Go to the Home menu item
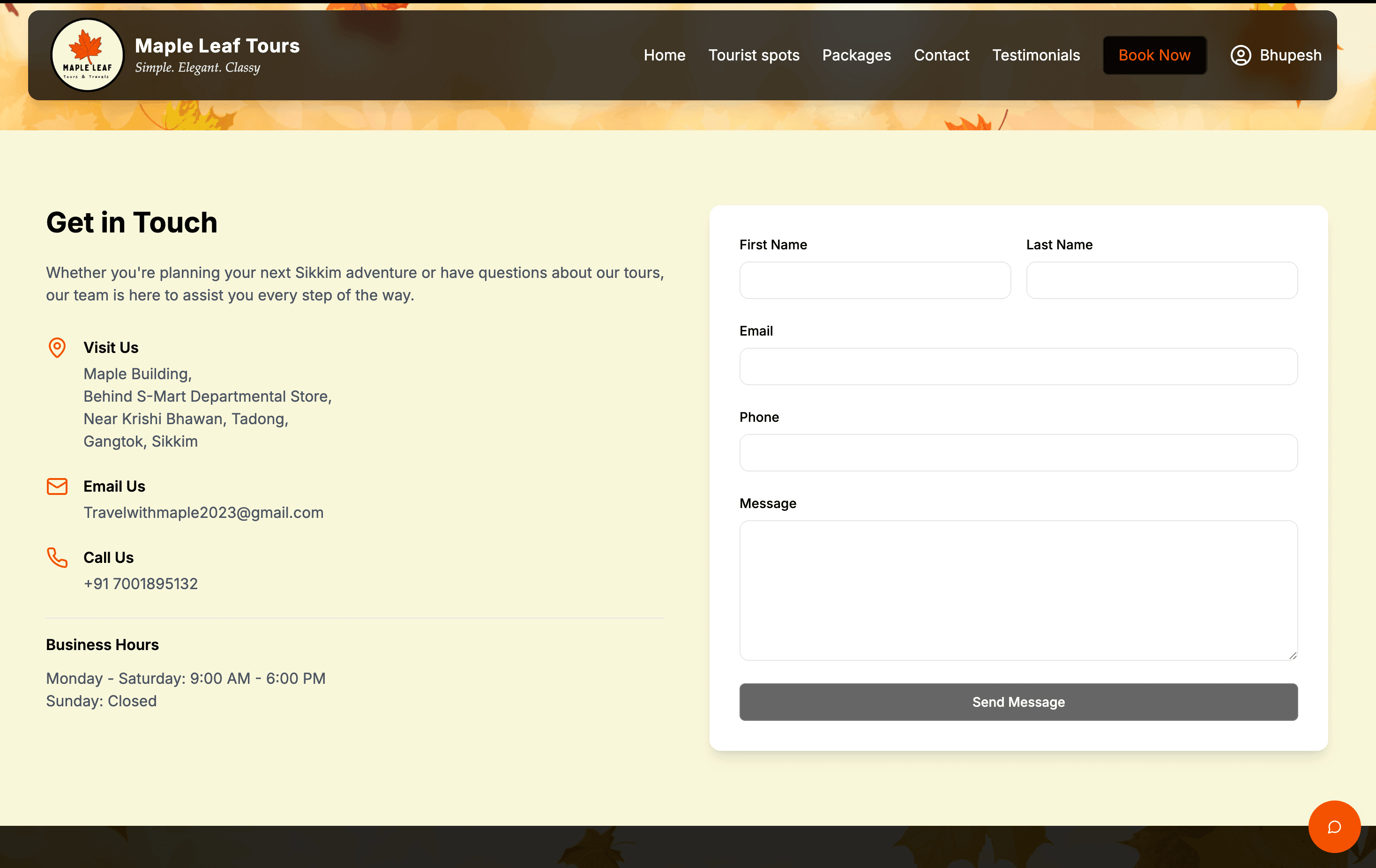 pos(665,55)
